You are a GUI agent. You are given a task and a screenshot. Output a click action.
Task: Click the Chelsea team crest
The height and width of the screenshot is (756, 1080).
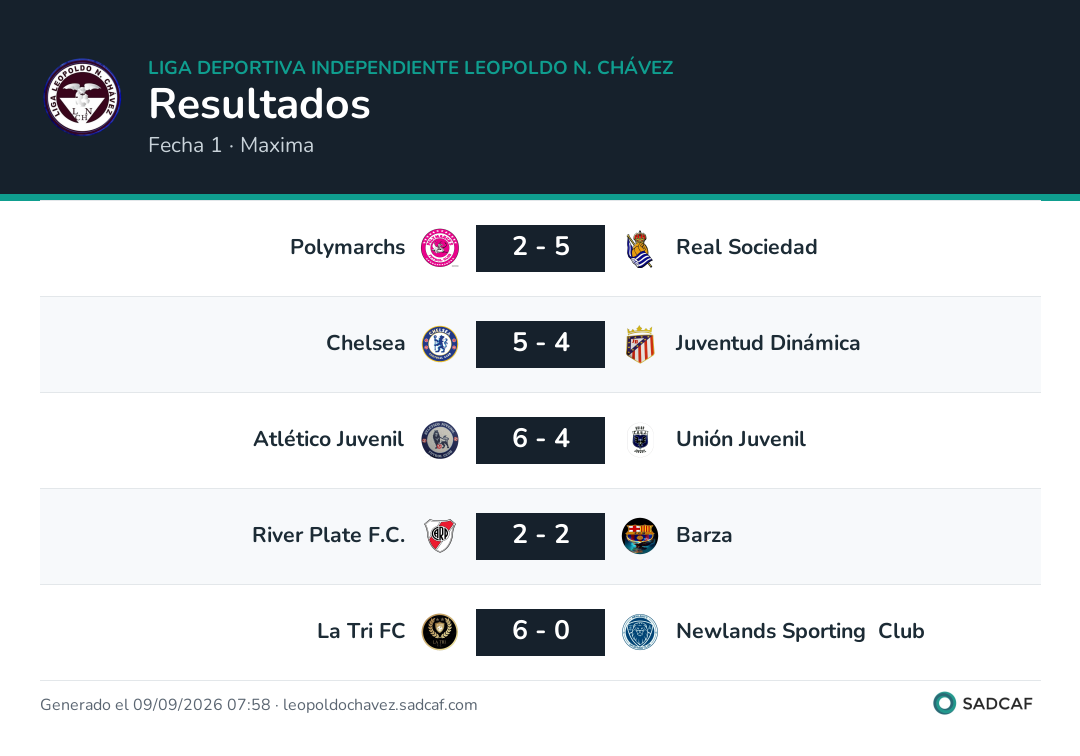pyautogui.click(x=440, y=344)
